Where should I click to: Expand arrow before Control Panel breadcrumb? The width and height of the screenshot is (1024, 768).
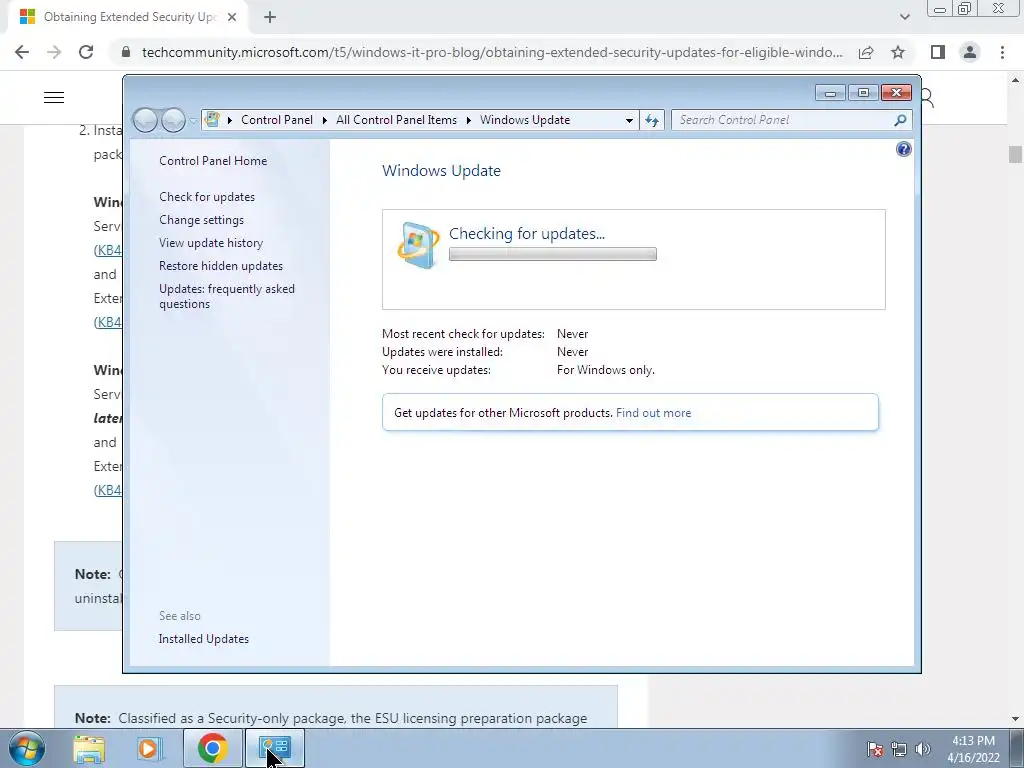(230, 120)
